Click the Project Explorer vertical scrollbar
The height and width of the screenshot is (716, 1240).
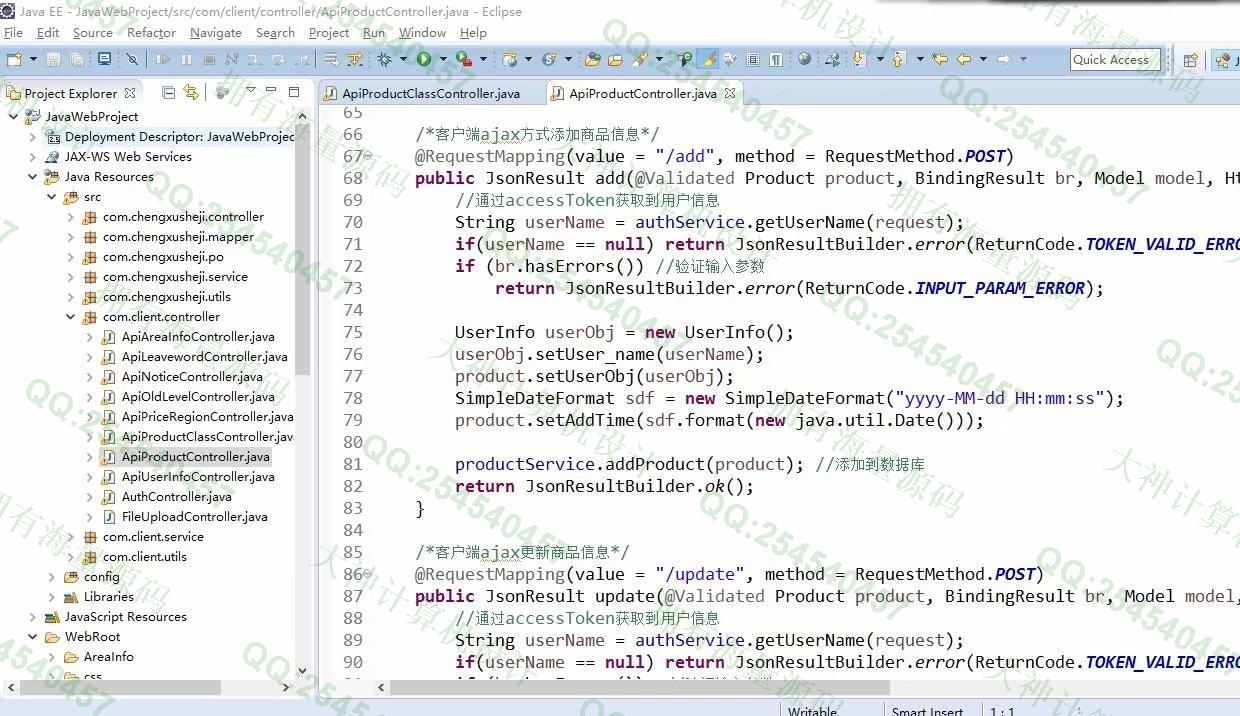[x=303, y=250]
